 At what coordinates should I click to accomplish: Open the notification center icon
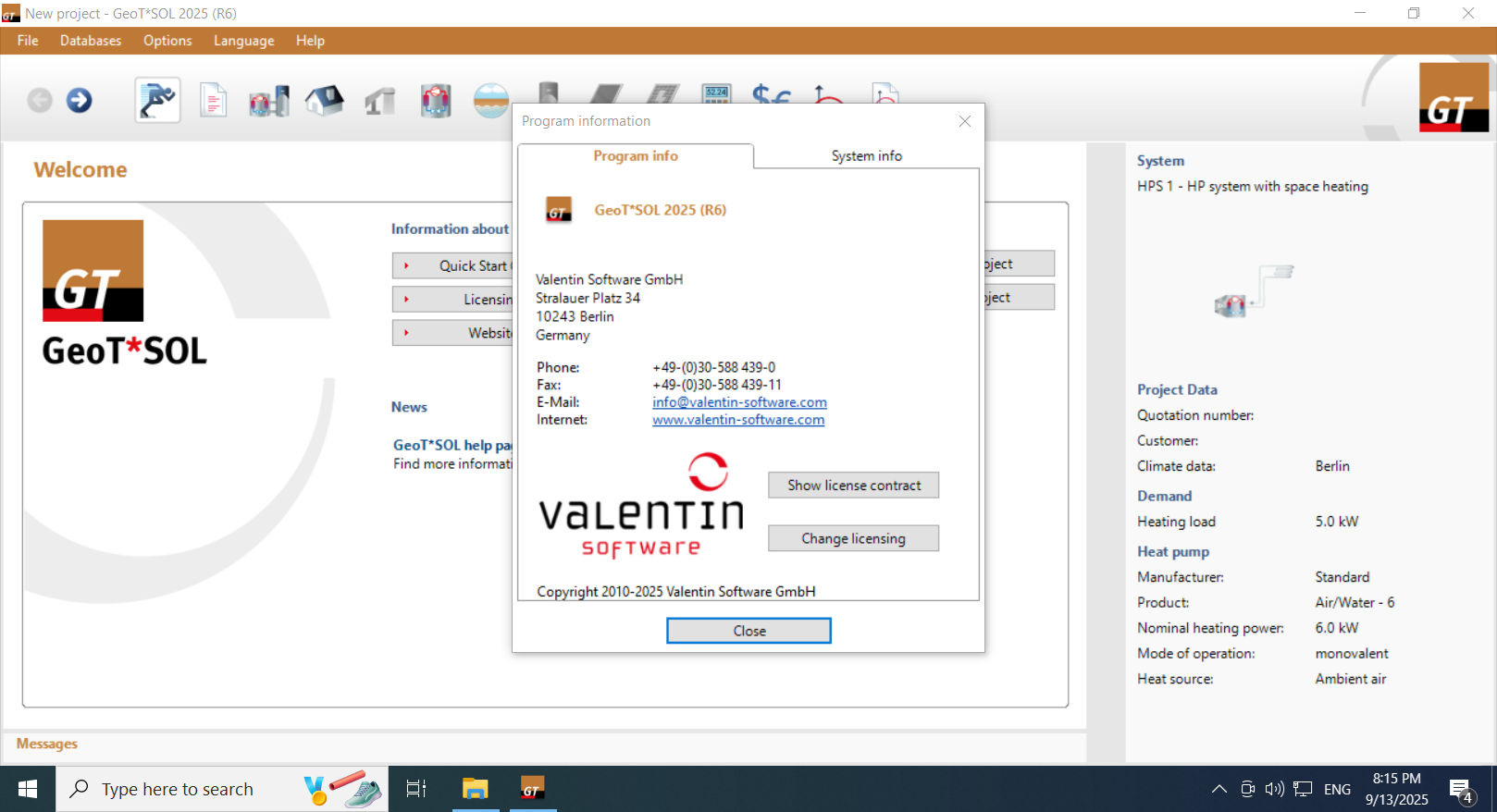[1462, 791]
